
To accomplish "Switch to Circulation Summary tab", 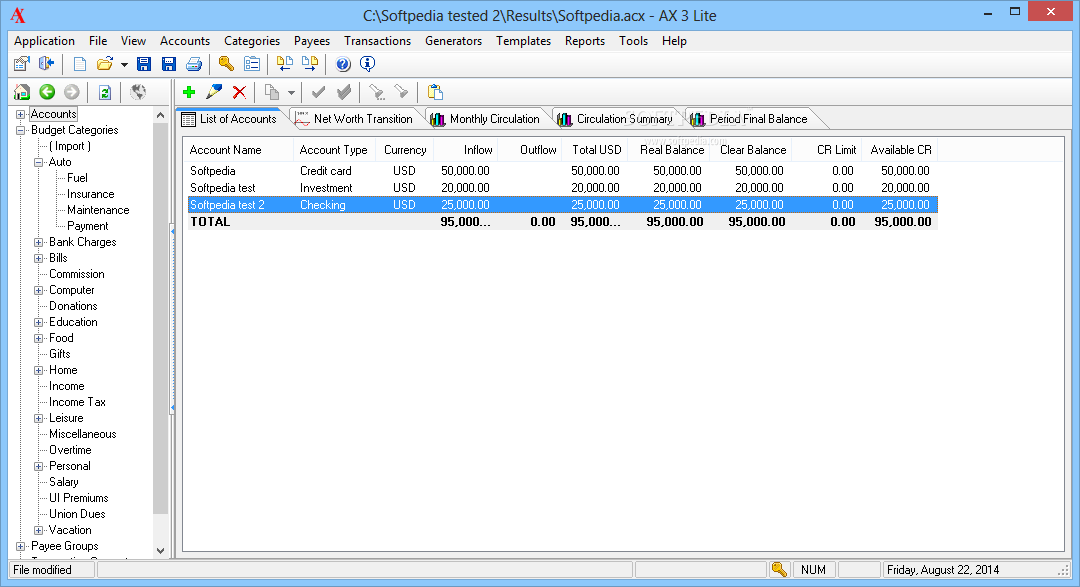I will [x=616, y=119].
